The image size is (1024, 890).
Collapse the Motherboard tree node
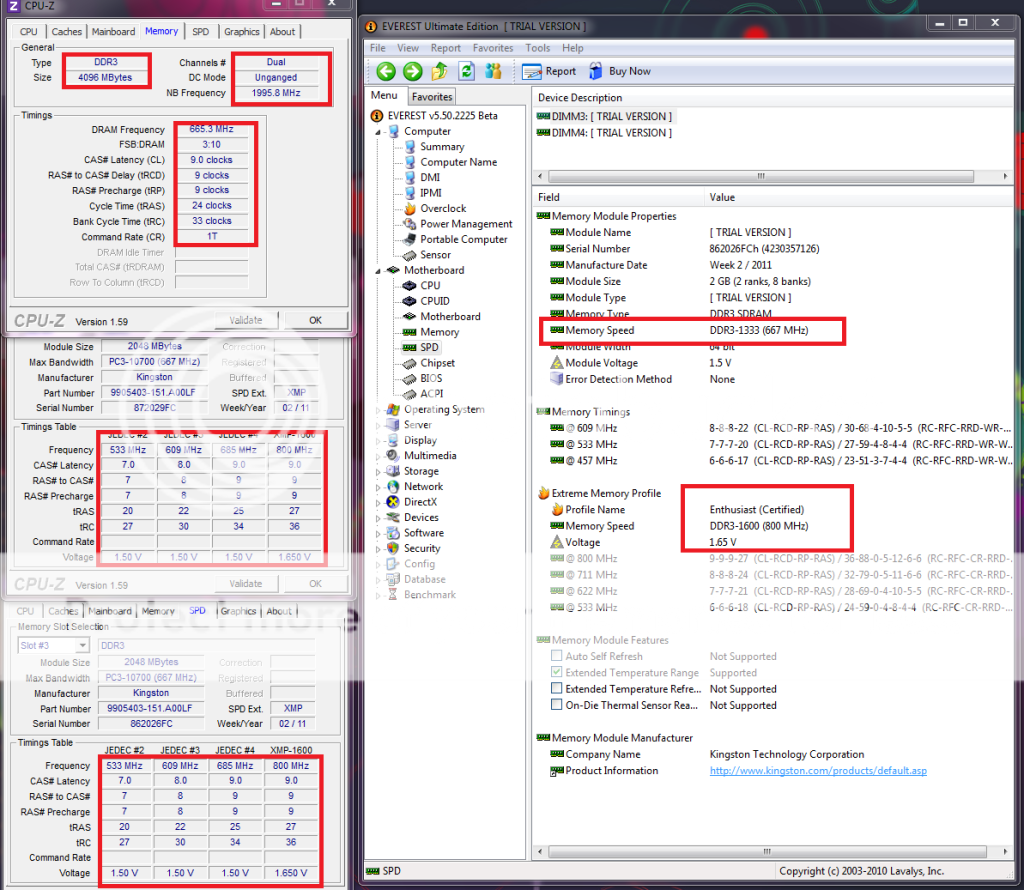click(379, 270)
